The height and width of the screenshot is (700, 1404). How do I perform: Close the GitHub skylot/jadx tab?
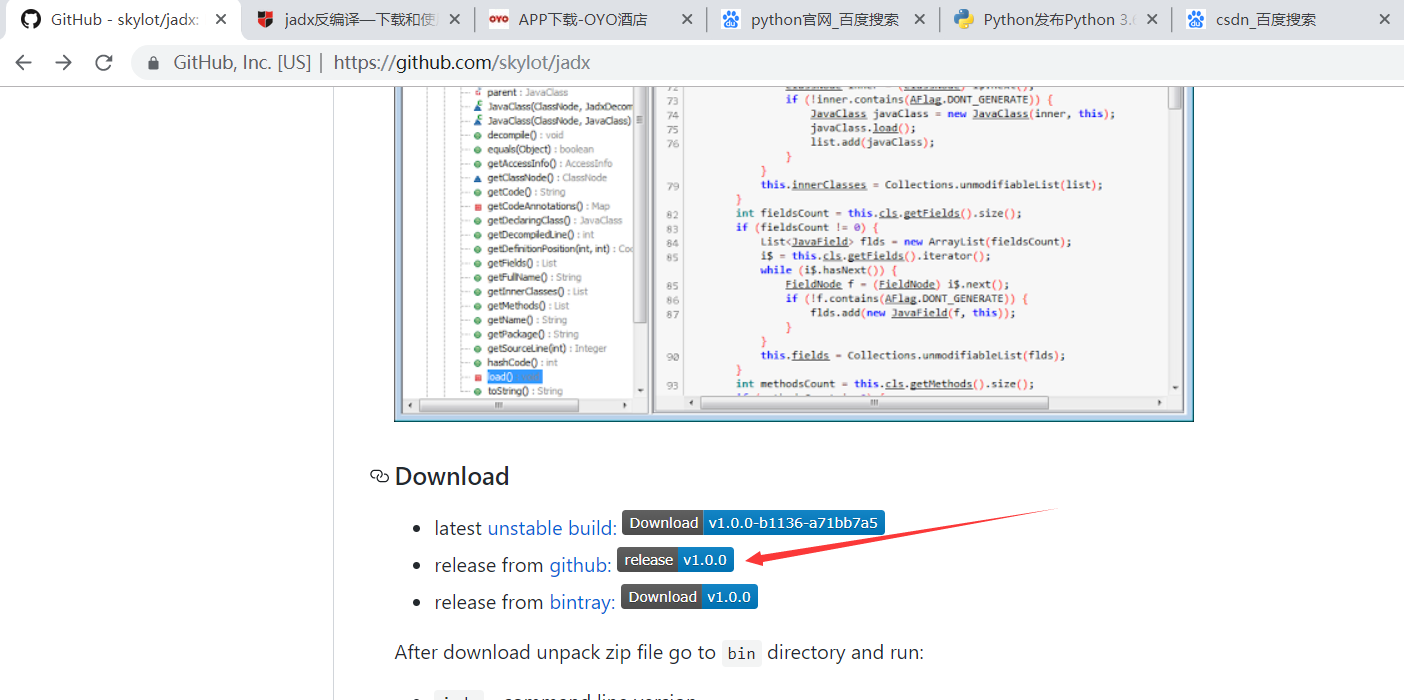click(220, 19)
